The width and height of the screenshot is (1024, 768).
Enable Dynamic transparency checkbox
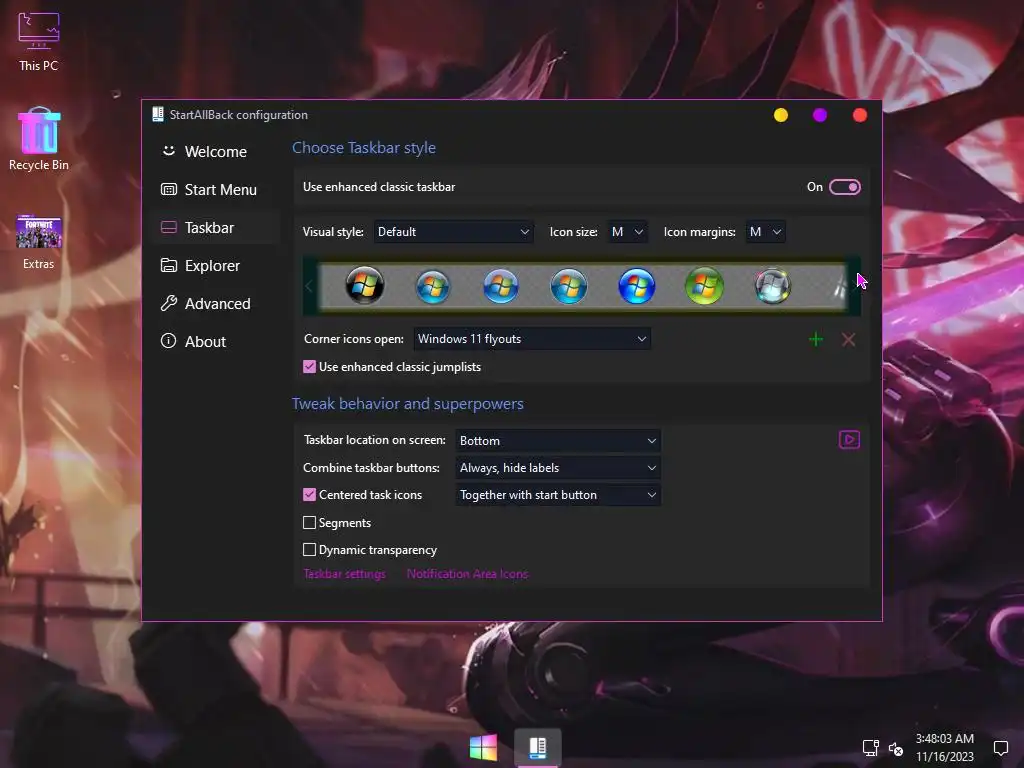(x=310, y=550)
